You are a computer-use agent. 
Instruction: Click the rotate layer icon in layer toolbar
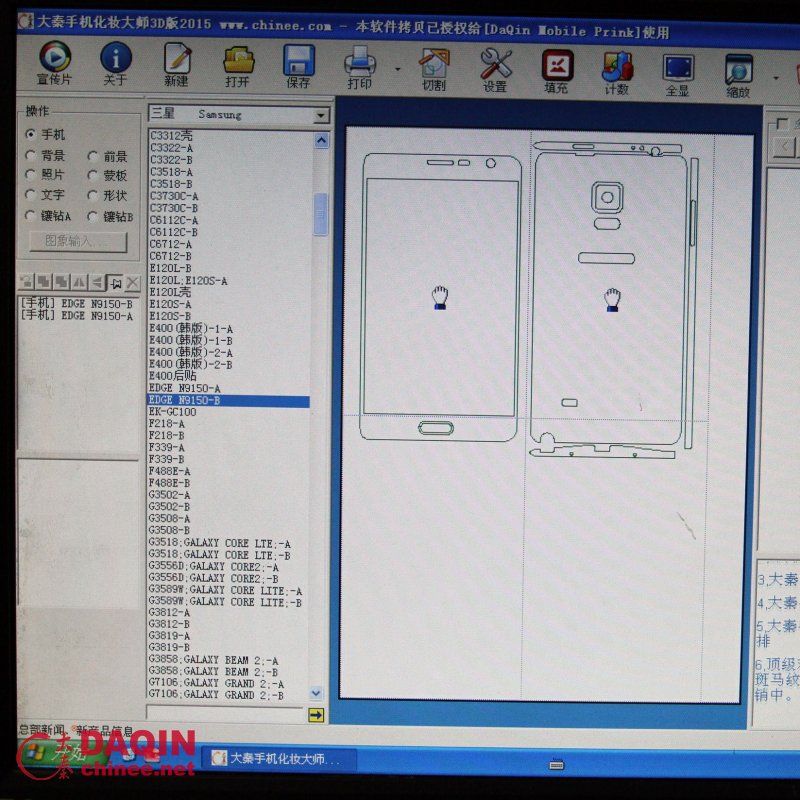click(x=26, y=281)
